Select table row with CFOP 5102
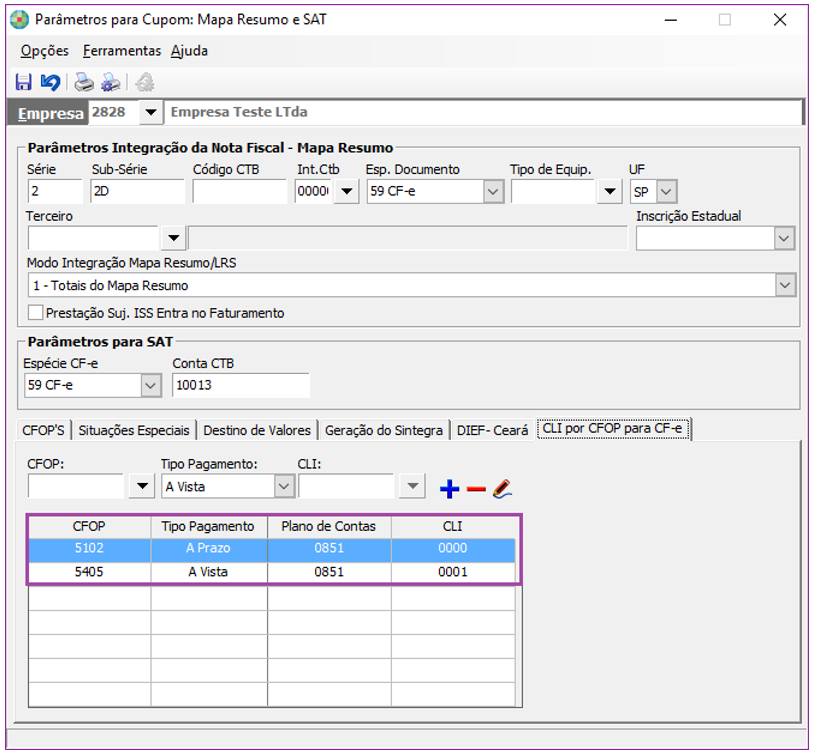 pos(272,548)
